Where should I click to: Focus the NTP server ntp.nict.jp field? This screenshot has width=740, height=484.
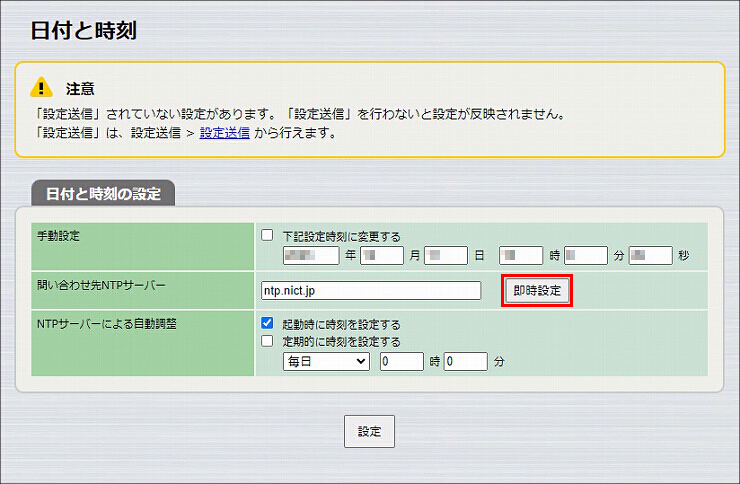[x=371, y=291]
